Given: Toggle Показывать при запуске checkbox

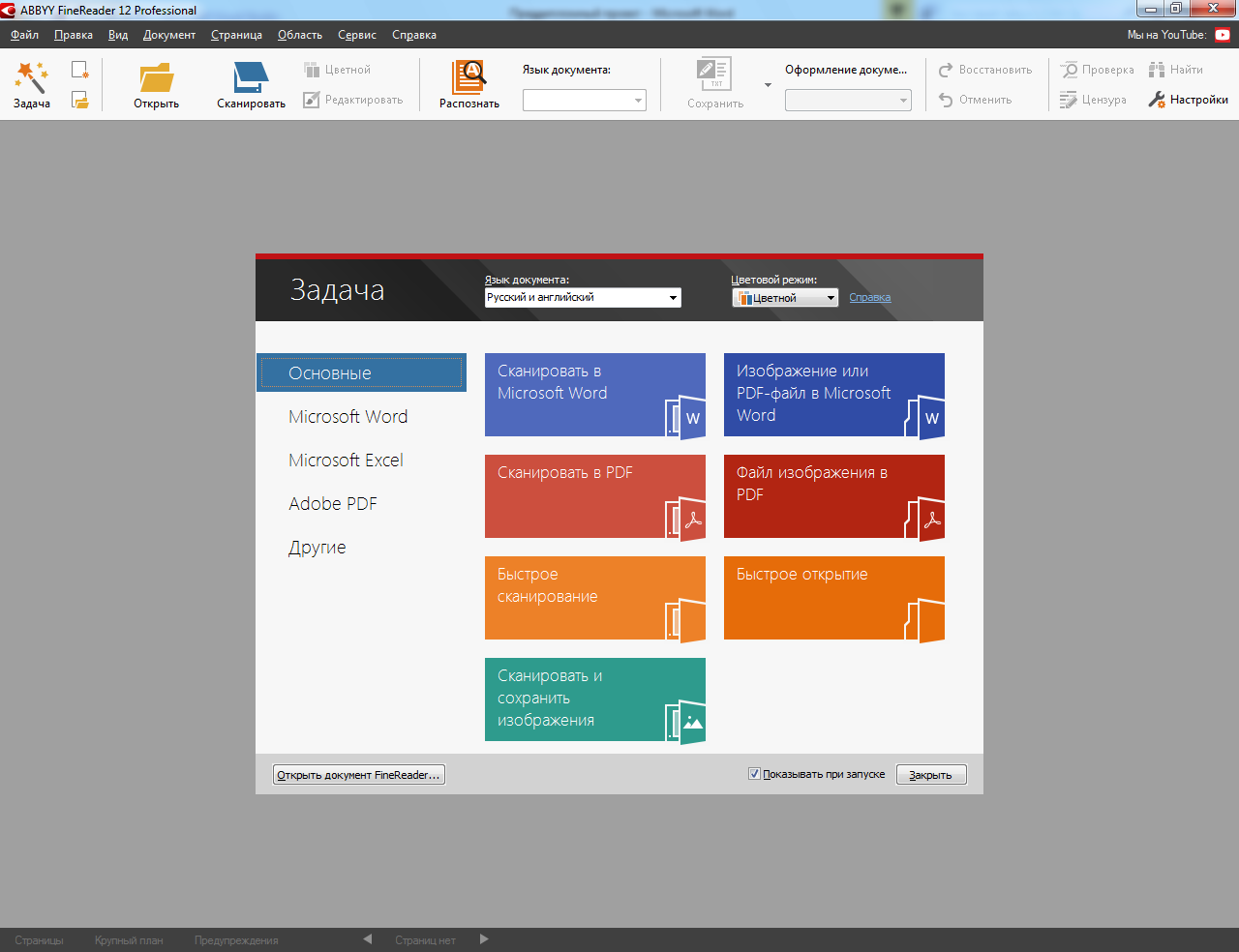Looking at the screenshot, I should (x=754, y=774).
